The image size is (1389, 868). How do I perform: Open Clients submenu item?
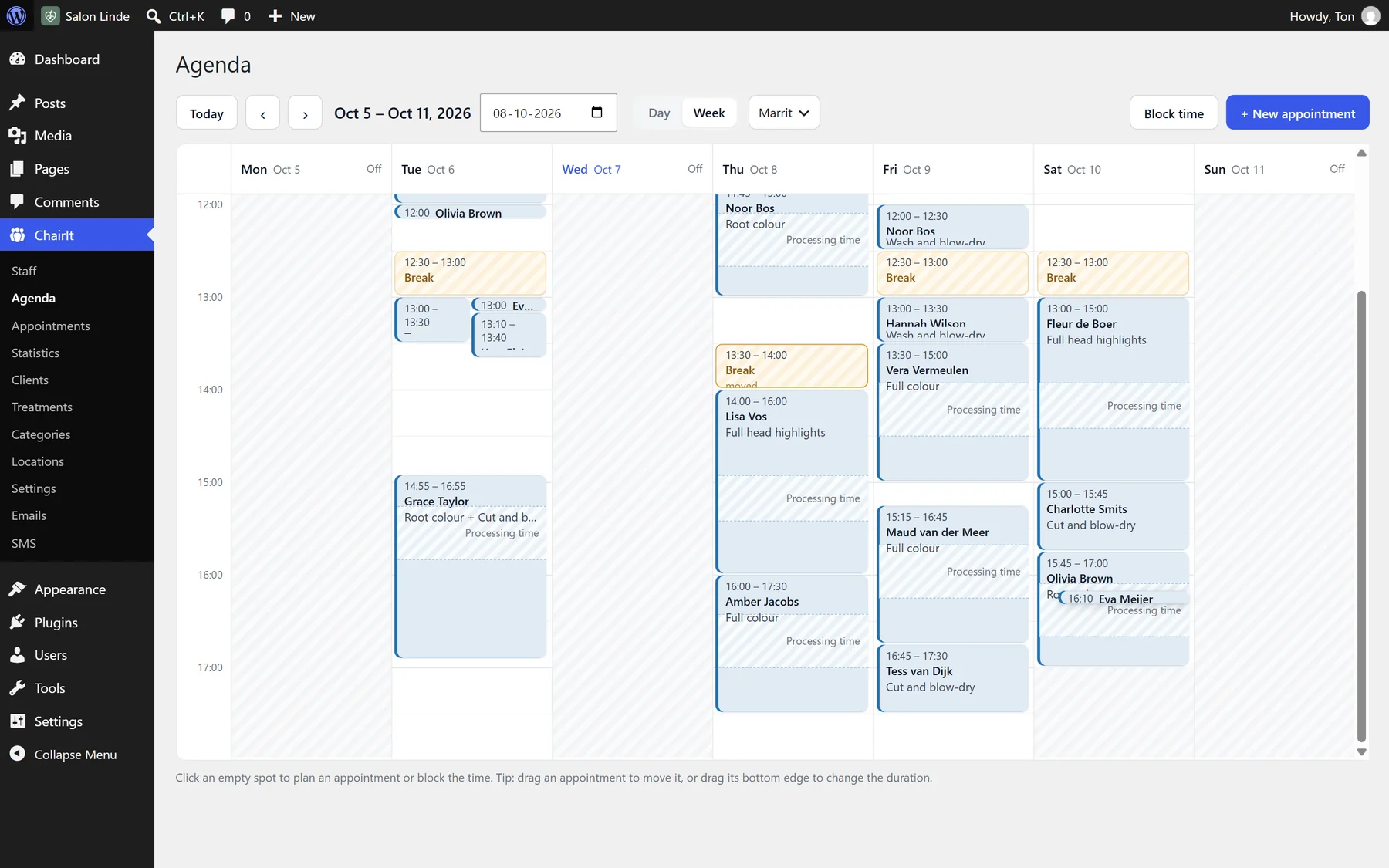pos(30,380)
